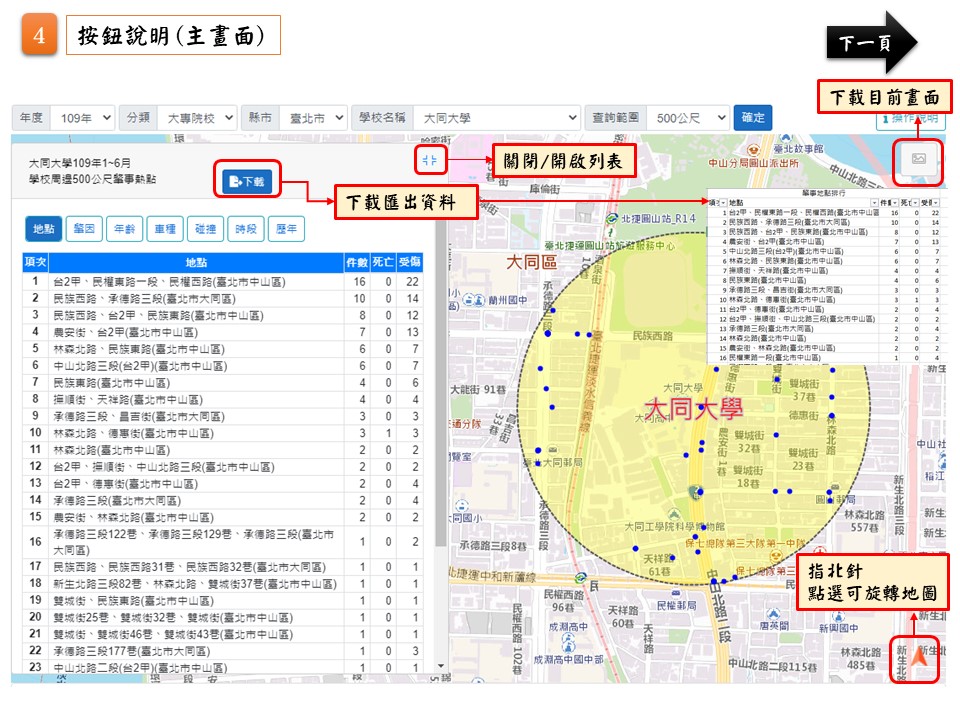This screenshot has width=960, height=720.
Task: Click row 民族西路、台2甲、民族東路(臺北市中山區)
Action: coord(223,315)
